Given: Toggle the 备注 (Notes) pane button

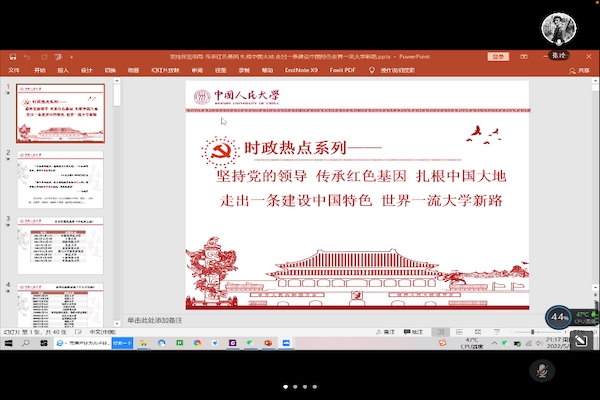Looking at the screenshot, I should 385,332.
